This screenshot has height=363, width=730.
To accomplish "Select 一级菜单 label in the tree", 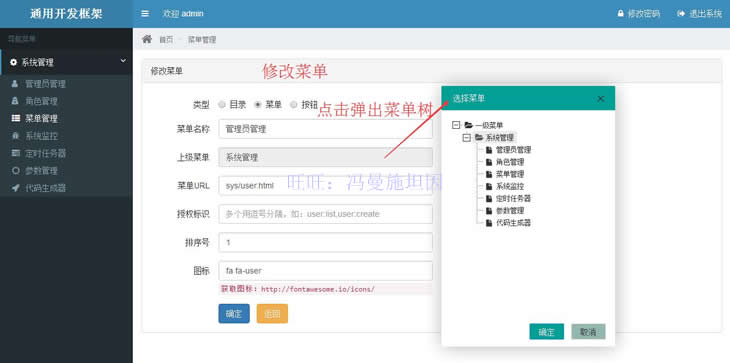I will [x=489, y=125].
